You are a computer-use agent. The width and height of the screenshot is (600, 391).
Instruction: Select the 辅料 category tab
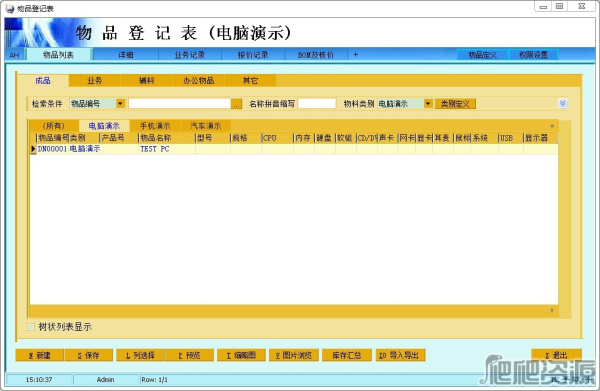coord(147,80)
